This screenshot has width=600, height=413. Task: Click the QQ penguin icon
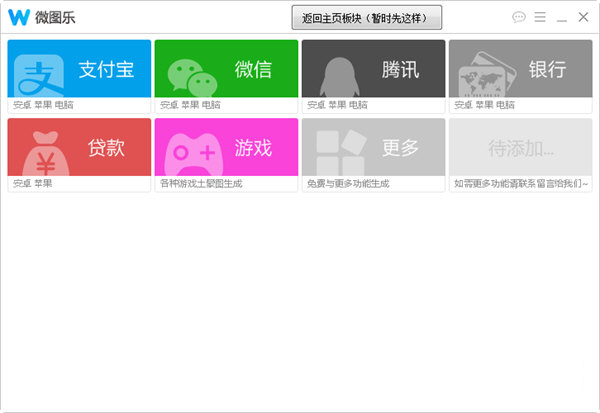pyautogui.click(x=340, y=77)
